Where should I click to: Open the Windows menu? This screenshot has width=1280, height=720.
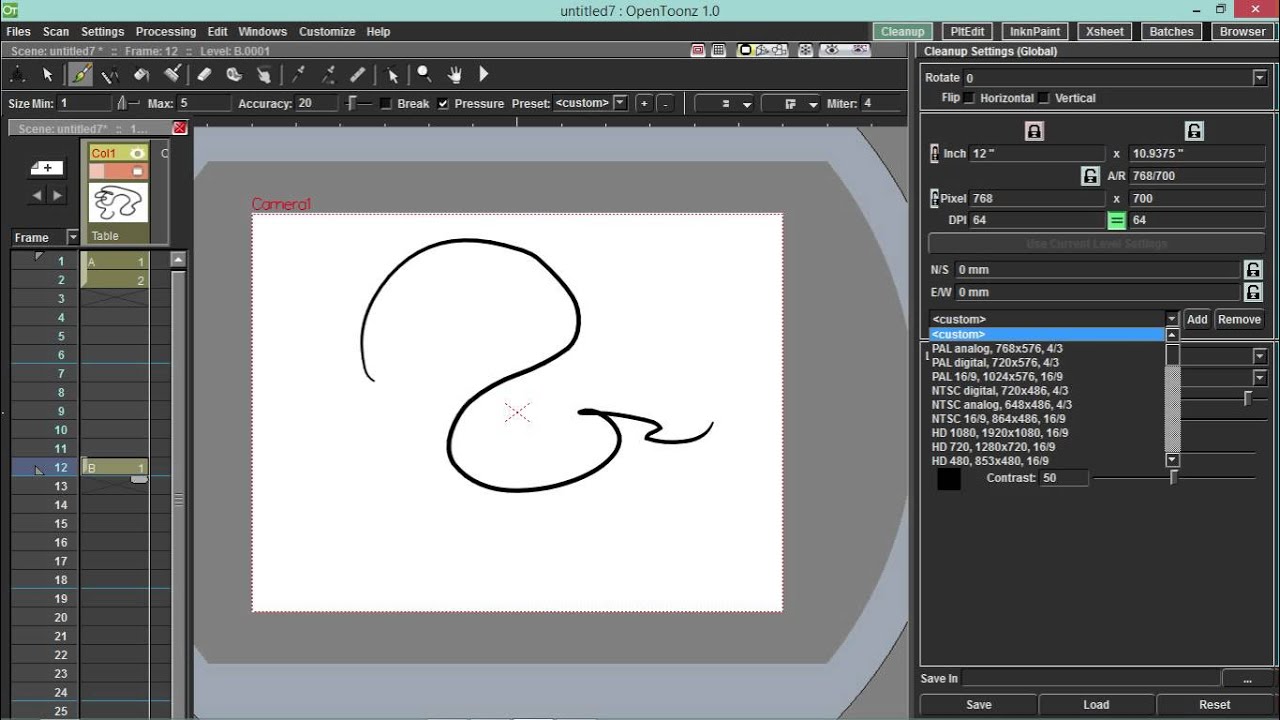point(263,32)
